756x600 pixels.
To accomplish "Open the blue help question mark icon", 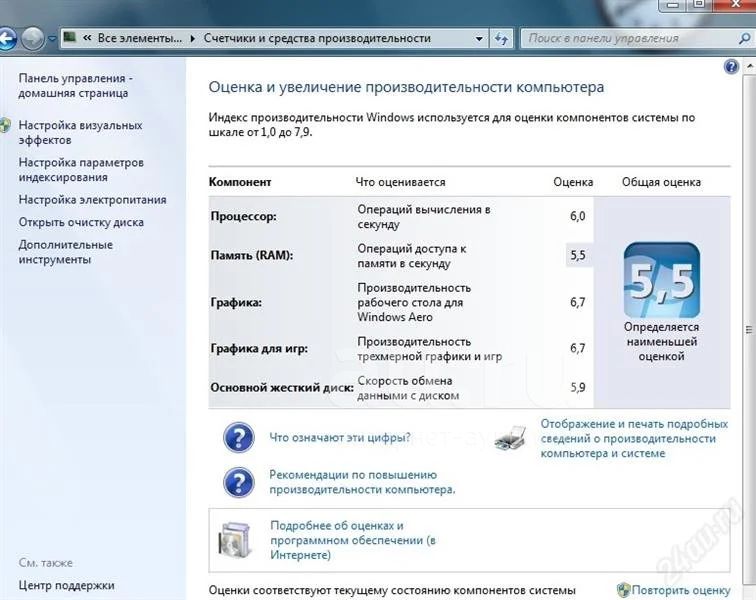I will pyautogui.click(x=731, y=67).
